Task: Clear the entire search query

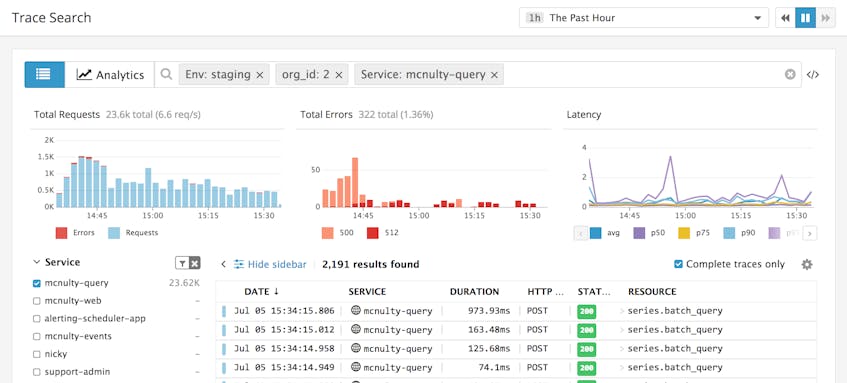Action: point(790,75)
